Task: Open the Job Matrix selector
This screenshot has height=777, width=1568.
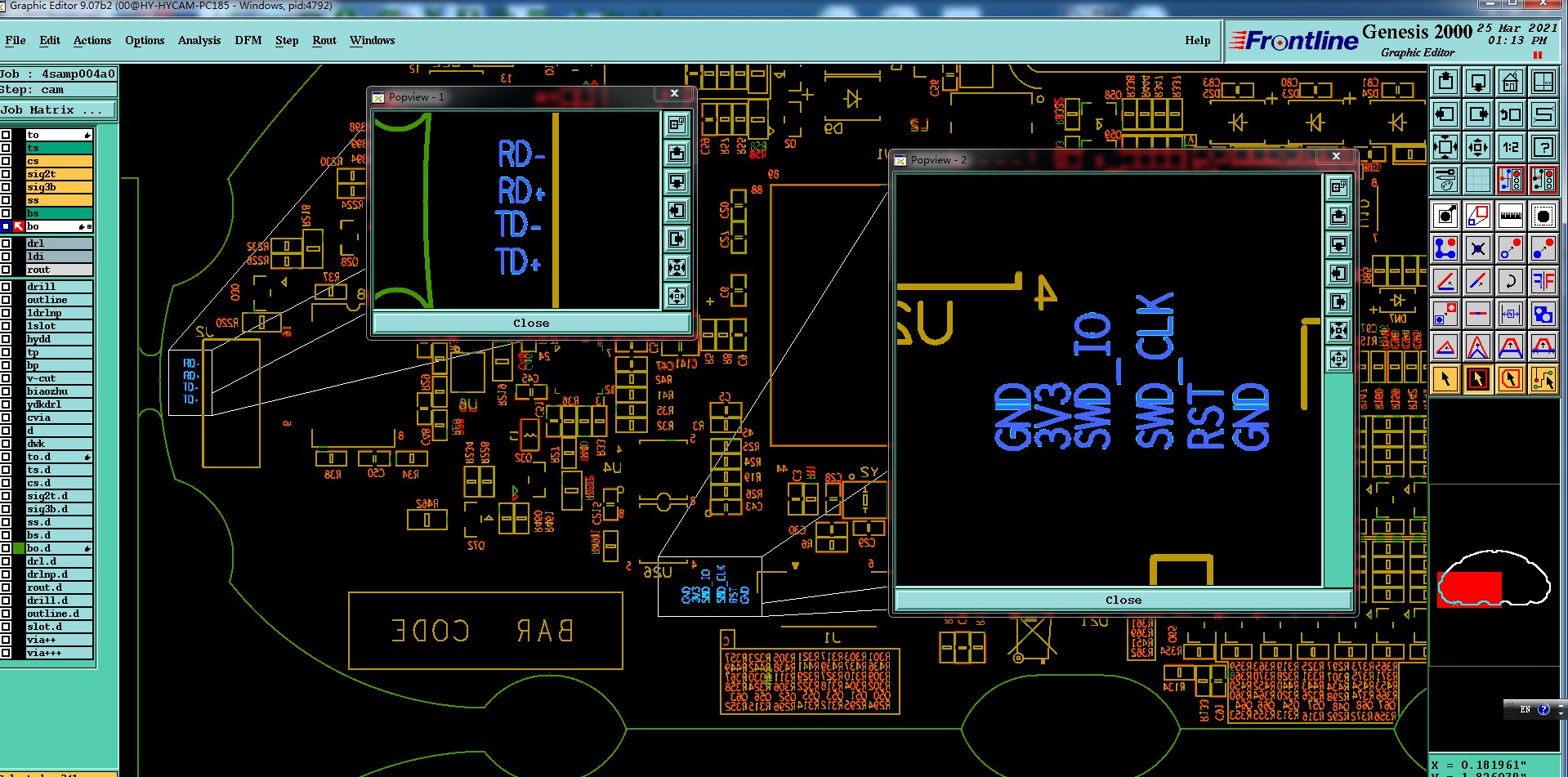Action: [58, 109]
